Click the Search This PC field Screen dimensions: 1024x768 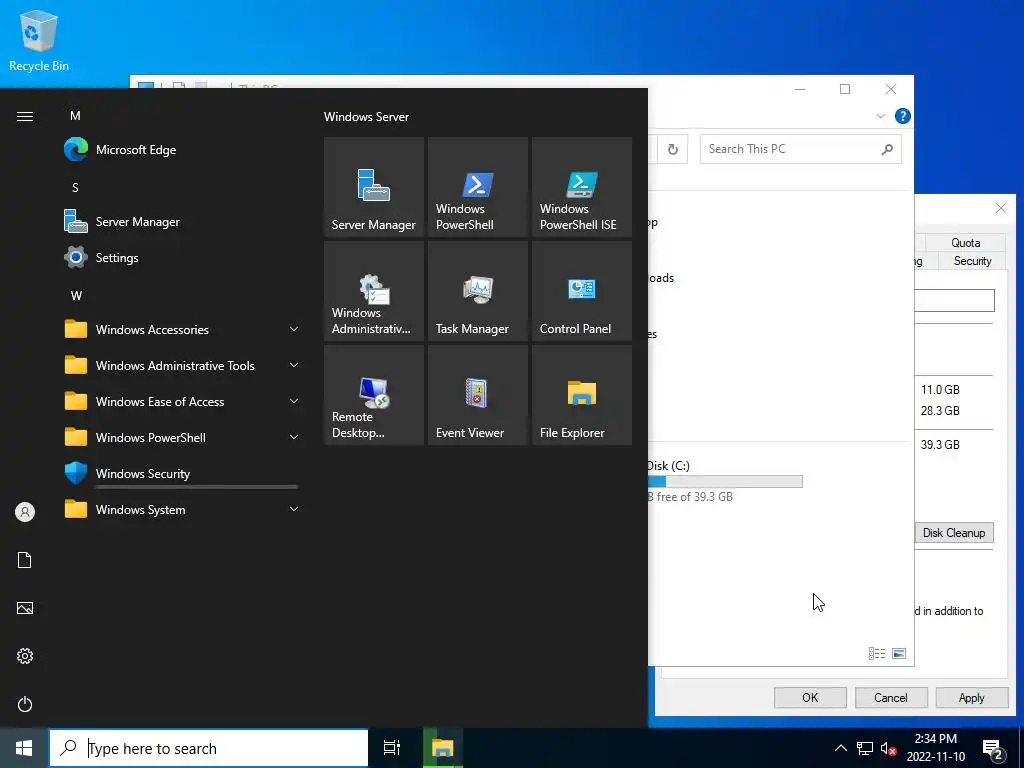pos(801,149)
